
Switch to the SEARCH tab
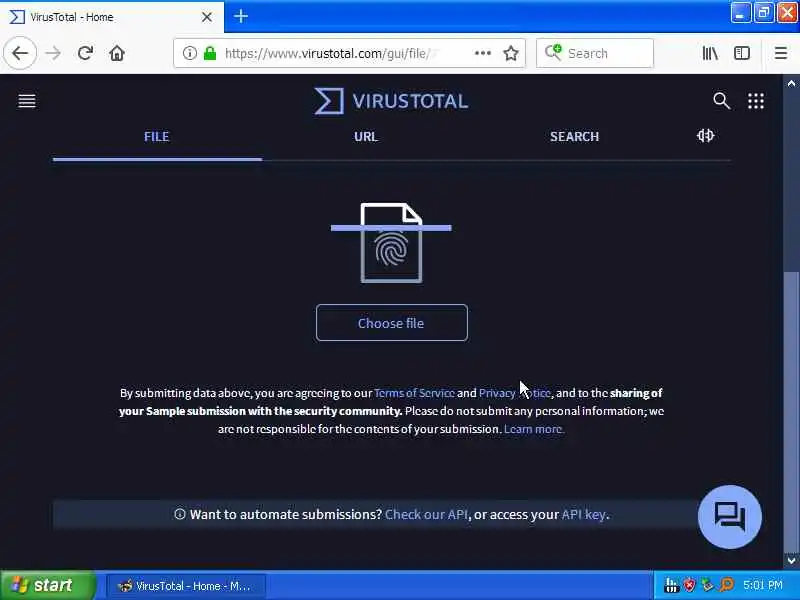click(x=574, y=137)
